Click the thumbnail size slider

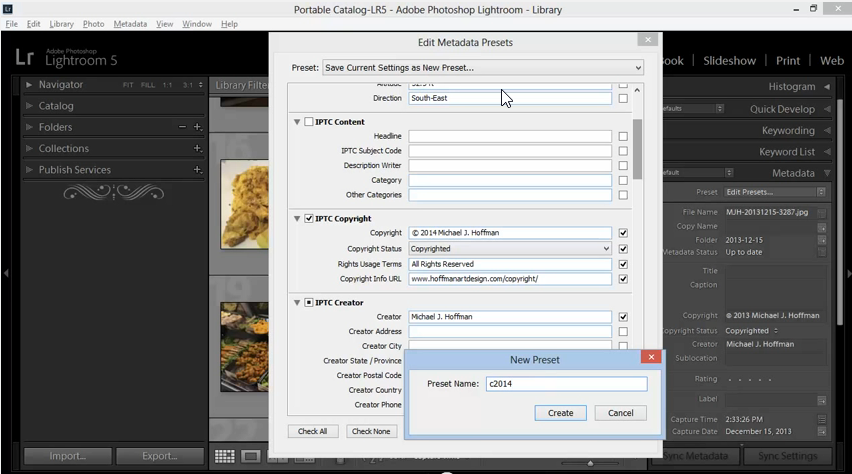pyautogui.click(x=590, y=463)
